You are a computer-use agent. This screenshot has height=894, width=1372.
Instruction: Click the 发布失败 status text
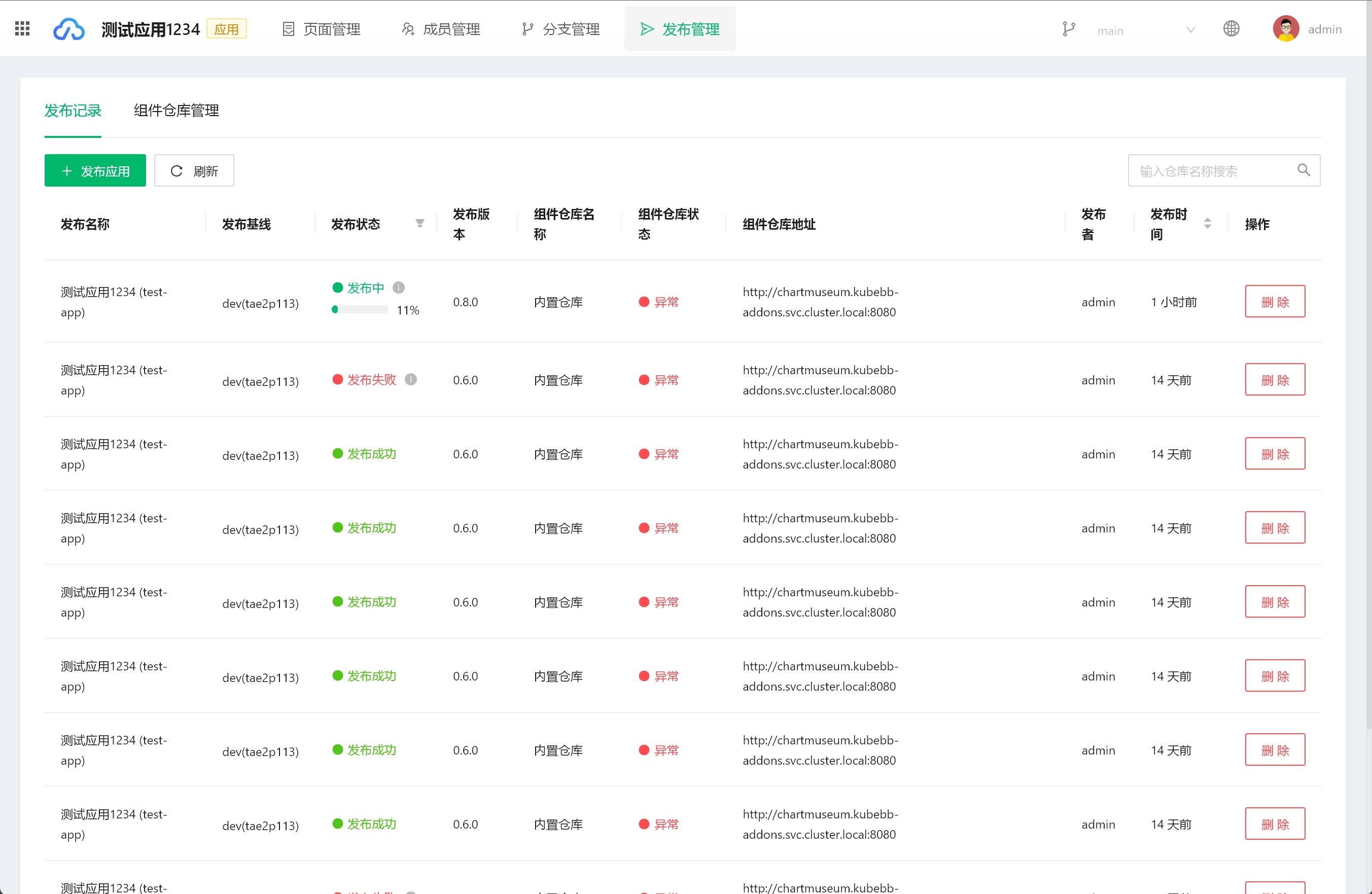tap(372, 379)
